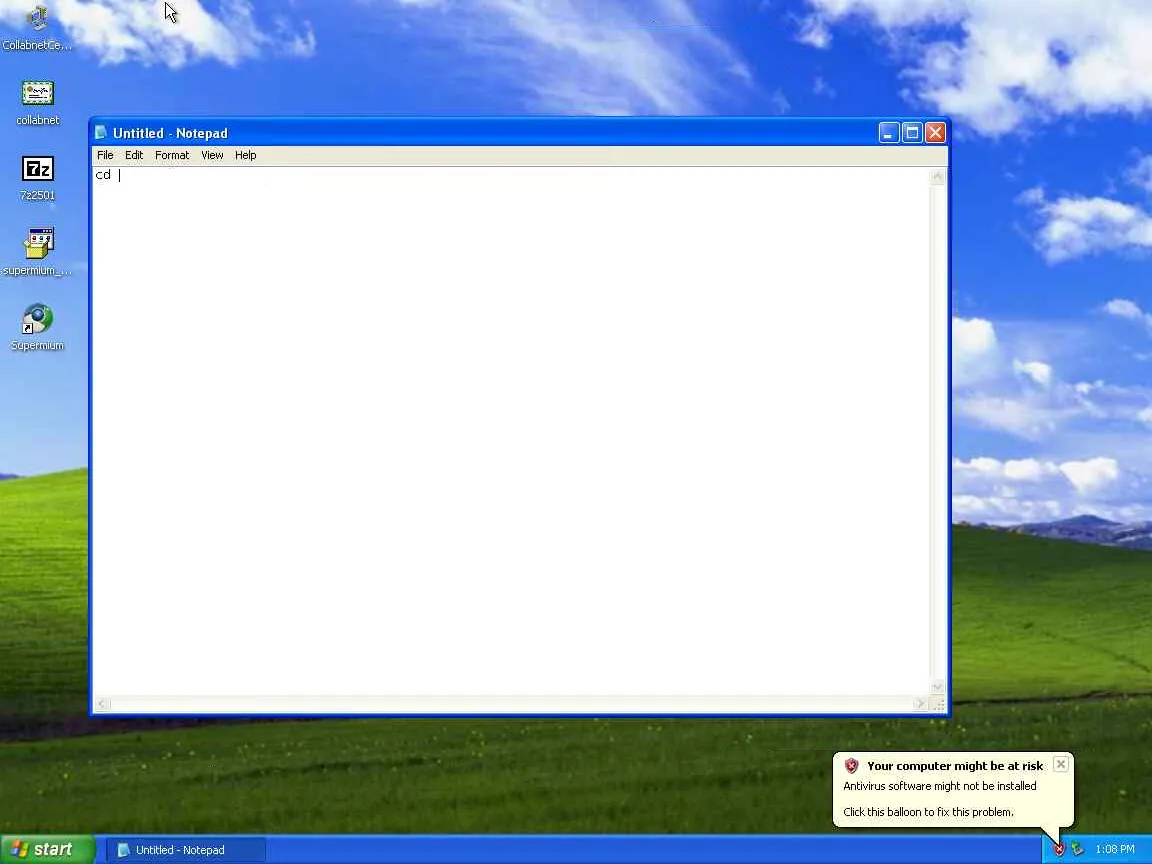Click the shield icon in the balloon
The image size is (1152, 864).
852,766
